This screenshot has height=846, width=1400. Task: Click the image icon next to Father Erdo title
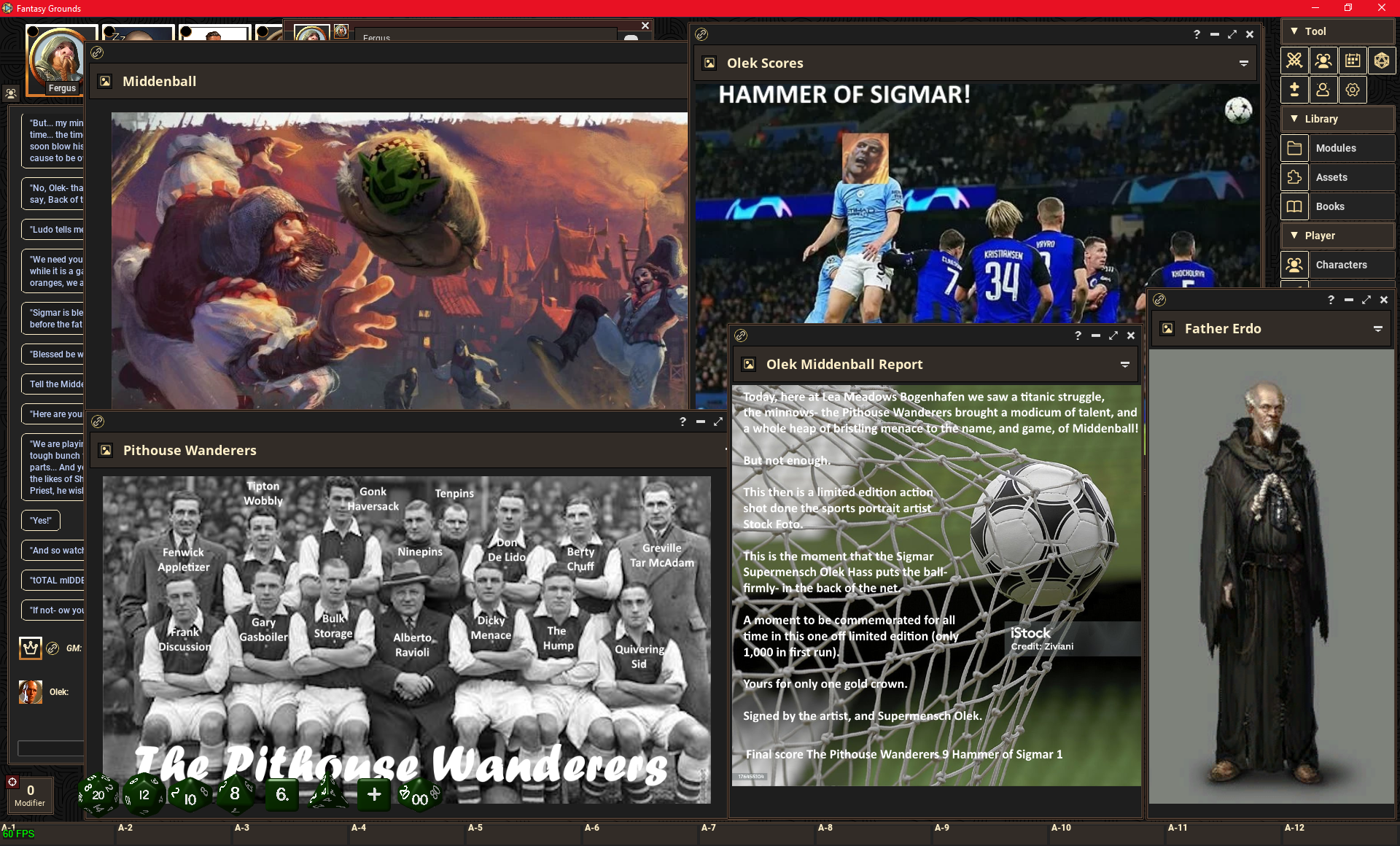tap(1167, 328)
